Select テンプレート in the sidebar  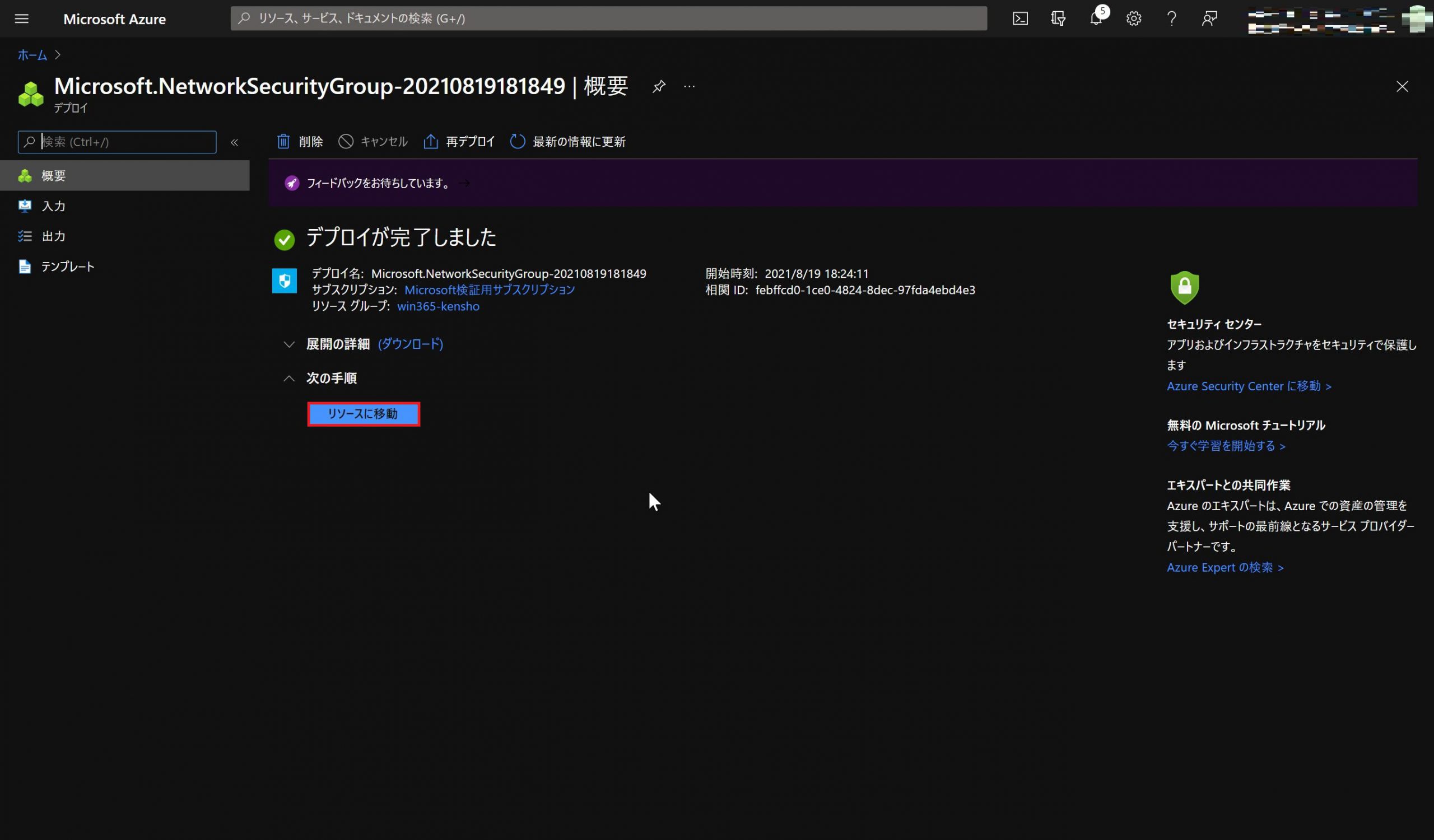pyautogui.click(x=67, y=266)
